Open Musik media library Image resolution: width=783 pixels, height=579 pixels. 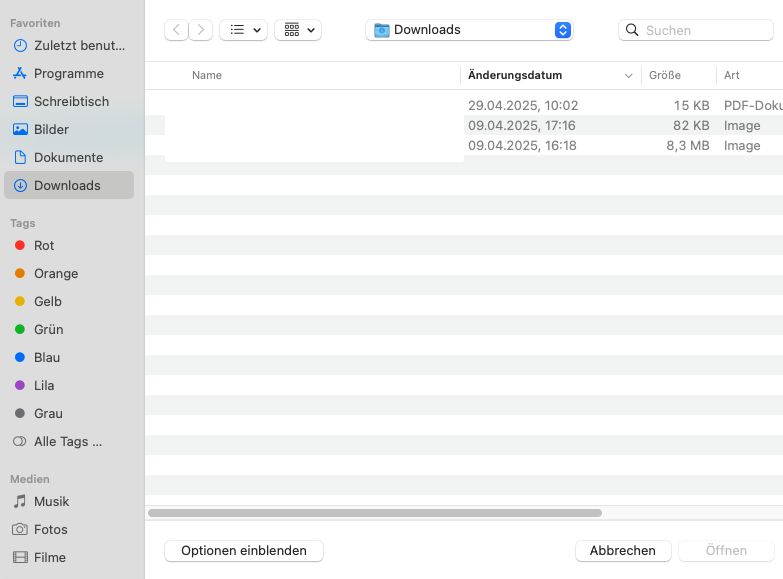[51, 501]
